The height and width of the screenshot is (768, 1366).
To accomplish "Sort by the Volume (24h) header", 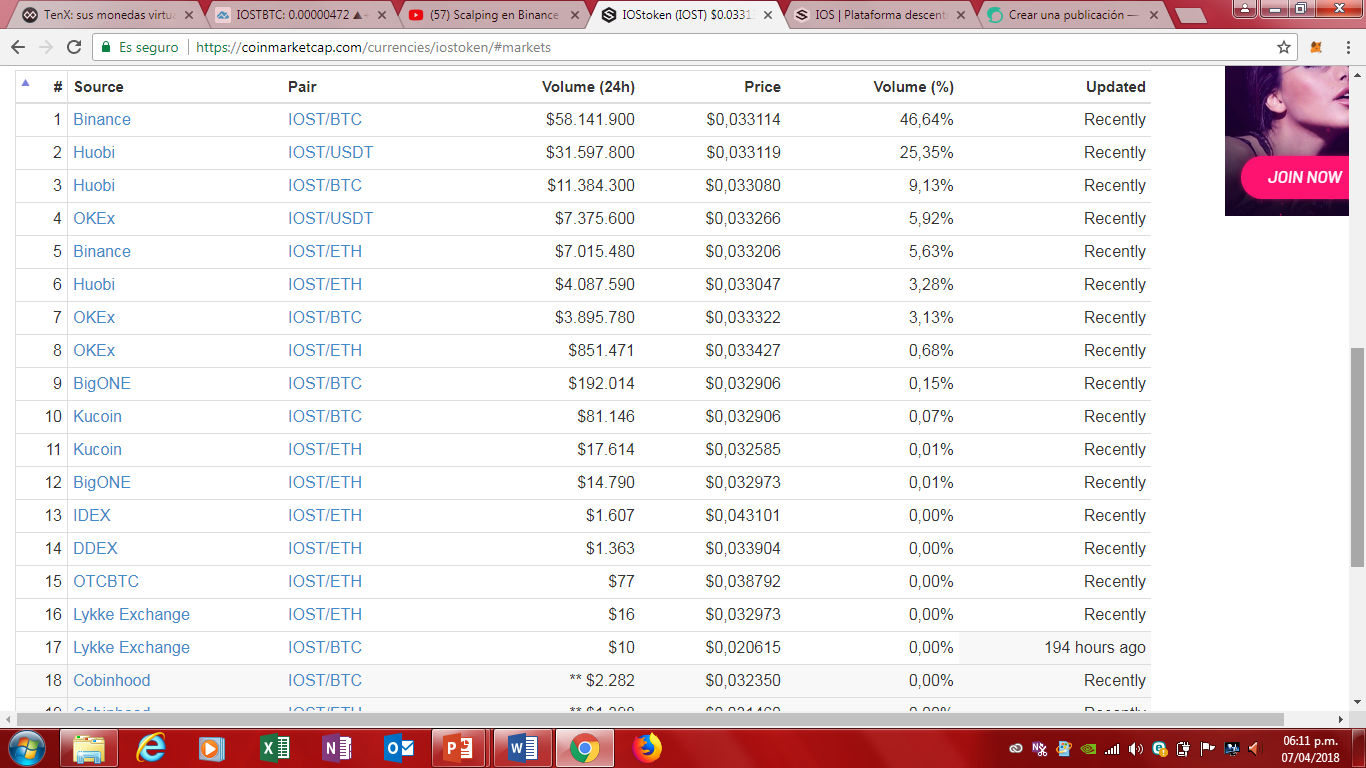I will 588,87.
